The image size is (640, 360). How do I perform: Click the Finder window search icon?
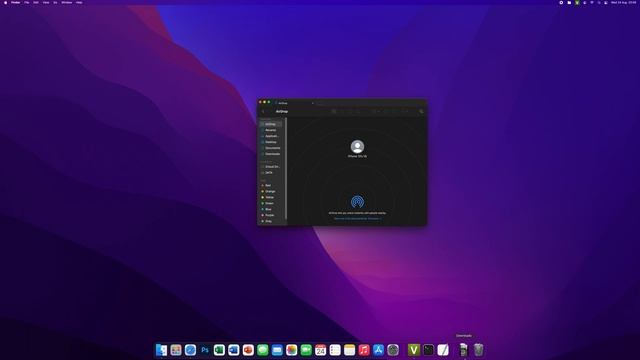(x=421, y=111)
